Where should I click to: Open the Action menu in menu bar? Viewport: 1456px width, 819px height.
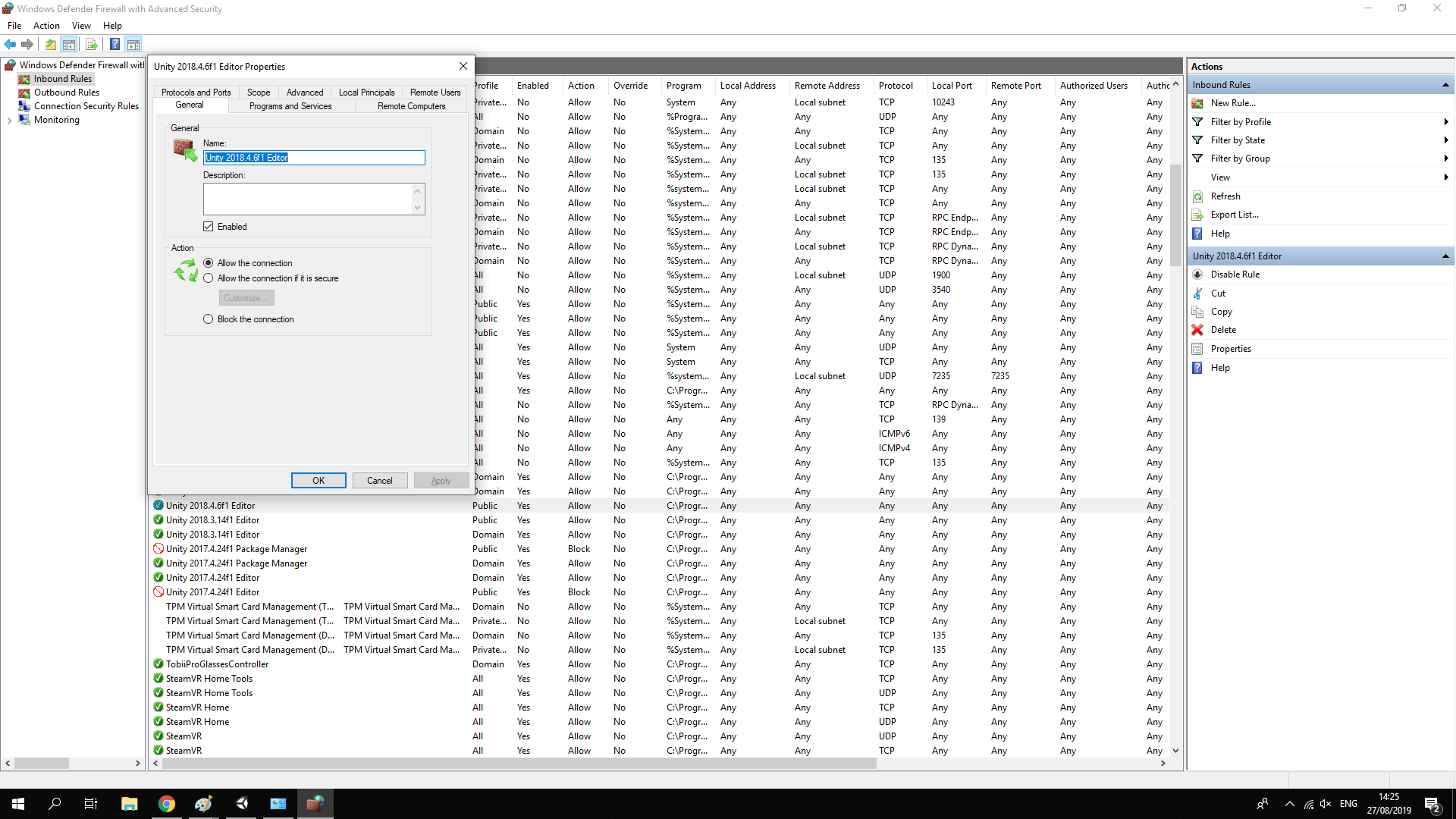(46, 26)
